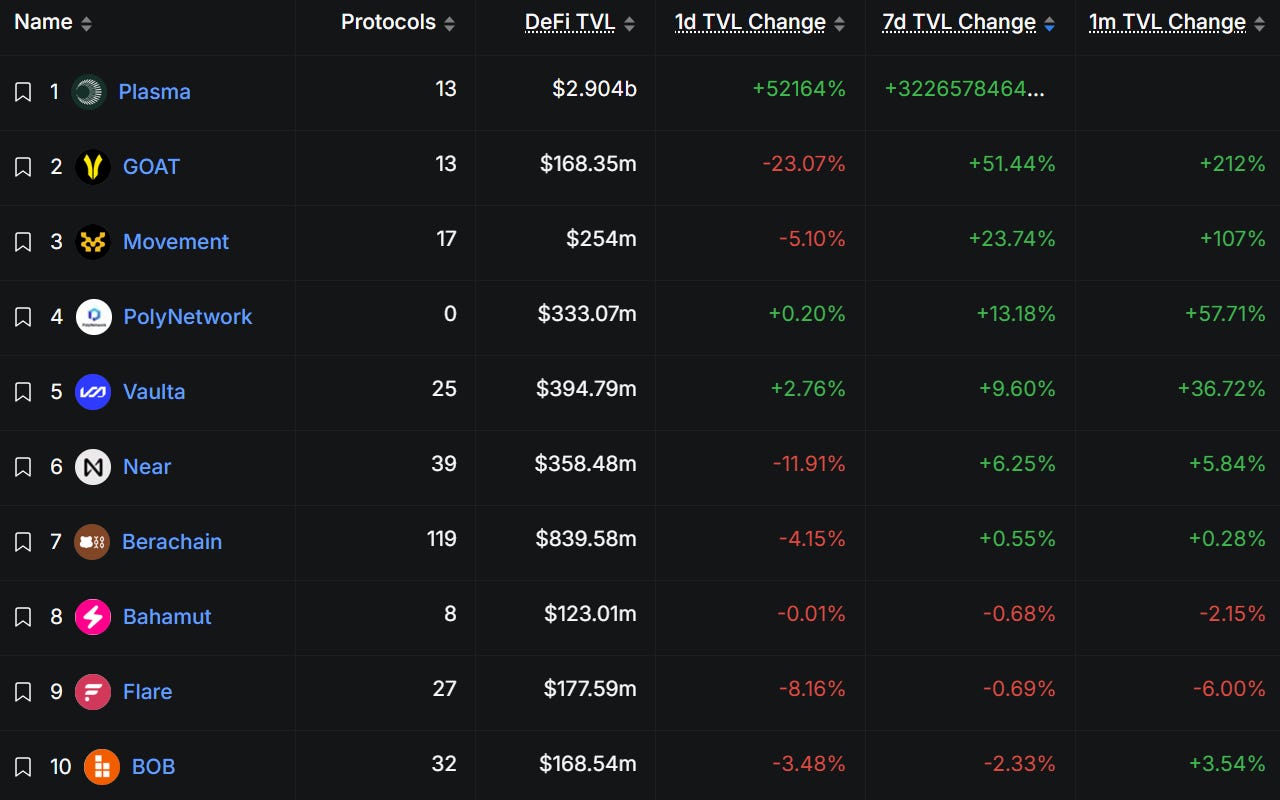Image resolution: width=1280 pixels, height=800 pixels.
Task: Bookmark the Bahamut chain row
Action: [23, 617]
